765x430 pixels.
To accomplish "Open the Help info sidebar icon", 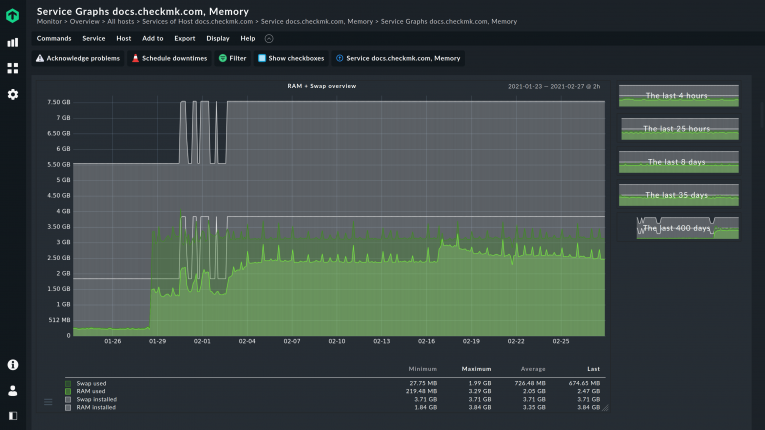I will 13,365.
